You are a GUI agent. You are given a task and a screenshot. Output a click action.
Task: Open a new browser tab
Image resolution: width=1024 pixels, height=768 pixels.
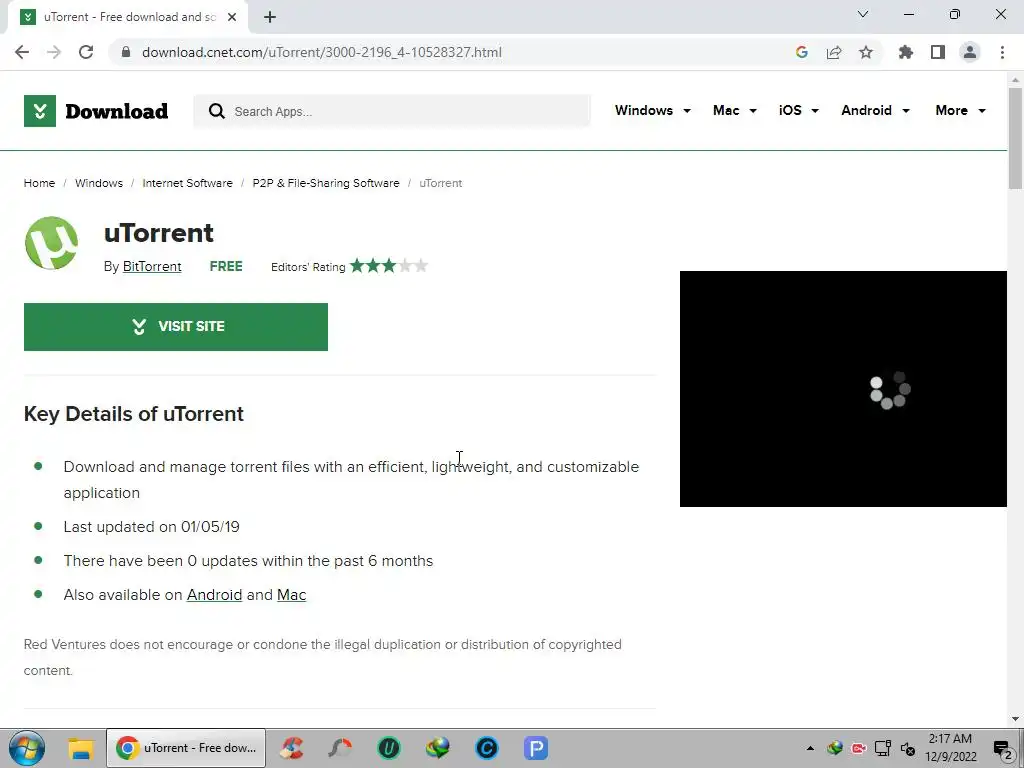point(270,17)
